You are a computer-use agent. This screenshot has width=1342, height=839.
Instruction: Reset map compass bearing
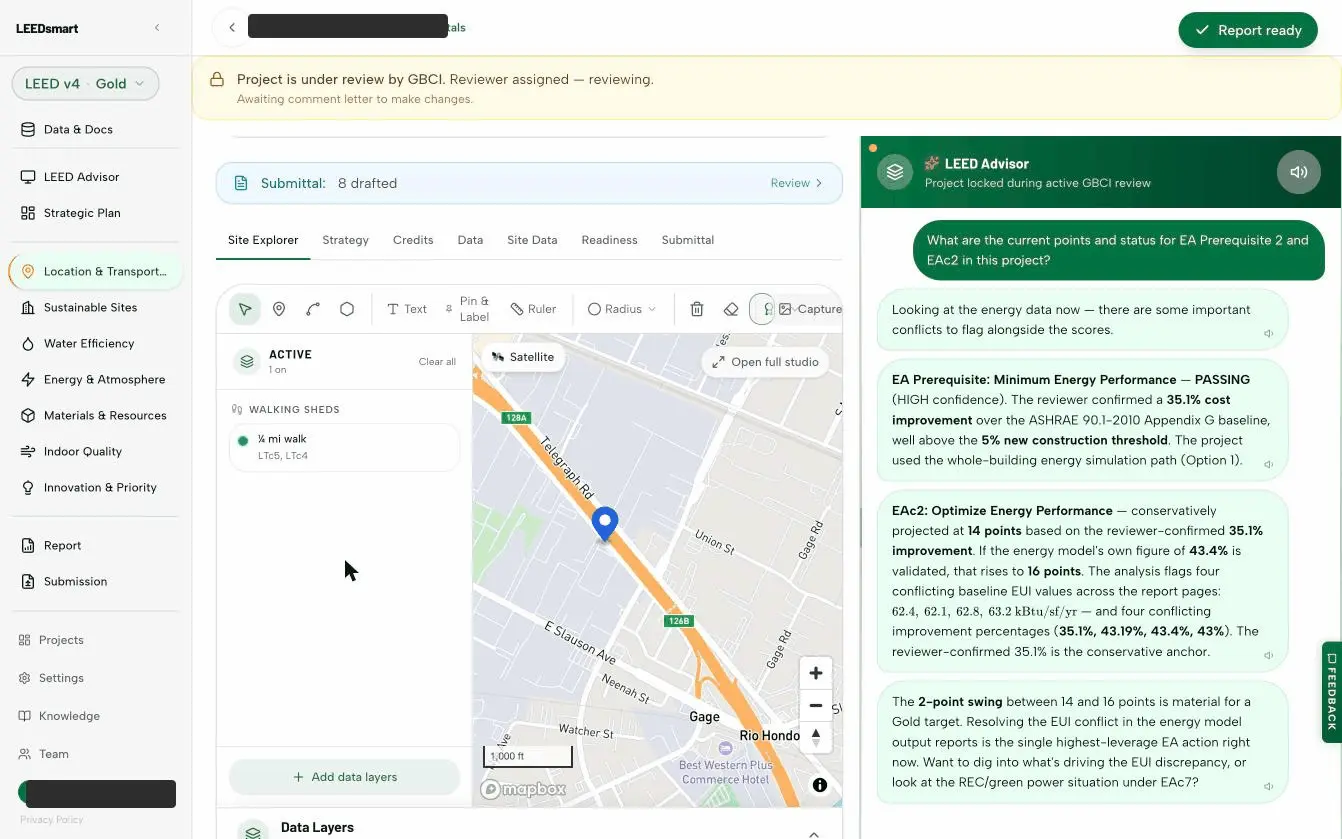click(816, 737)
